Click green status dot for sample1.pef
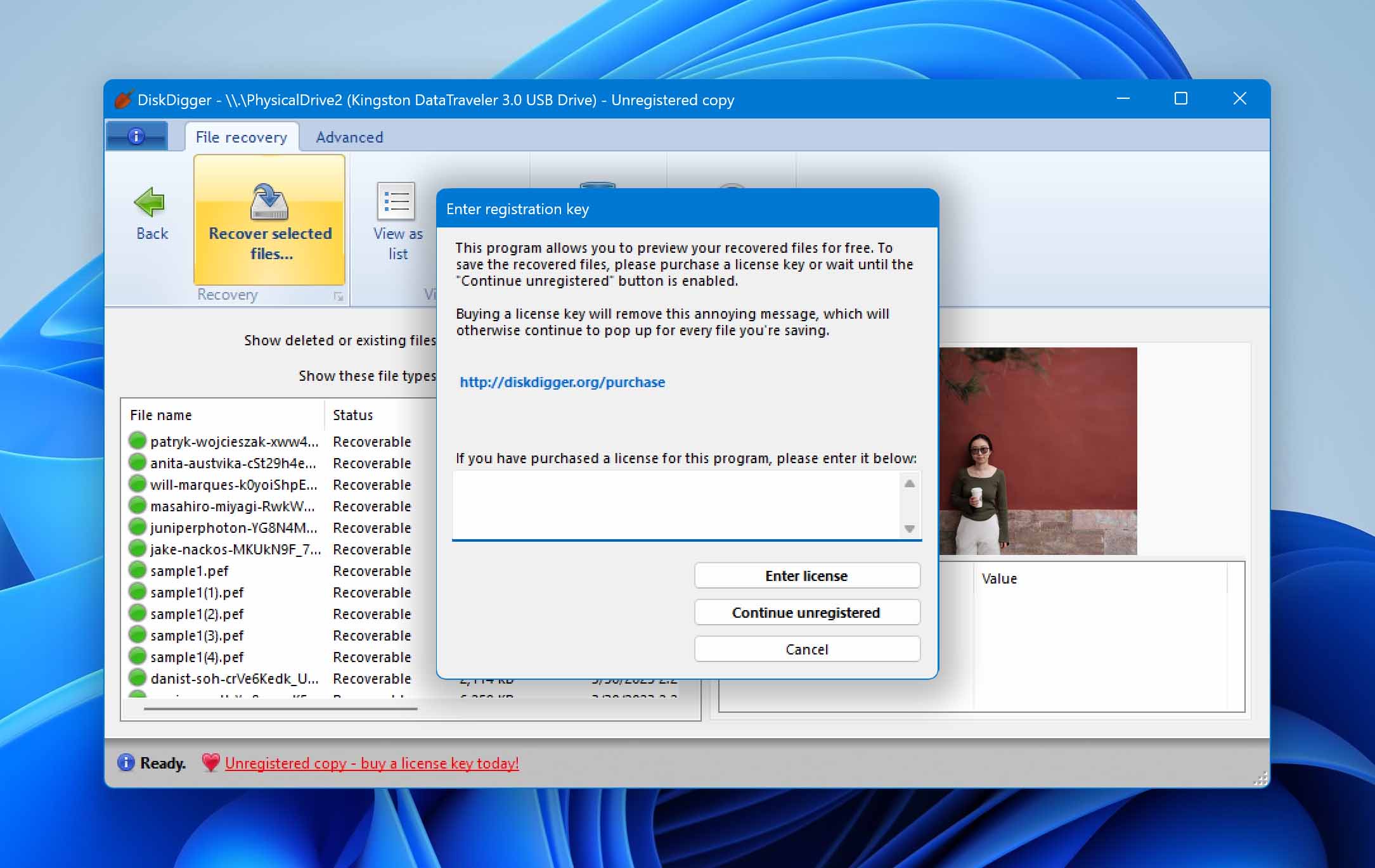 click(137, 570)
